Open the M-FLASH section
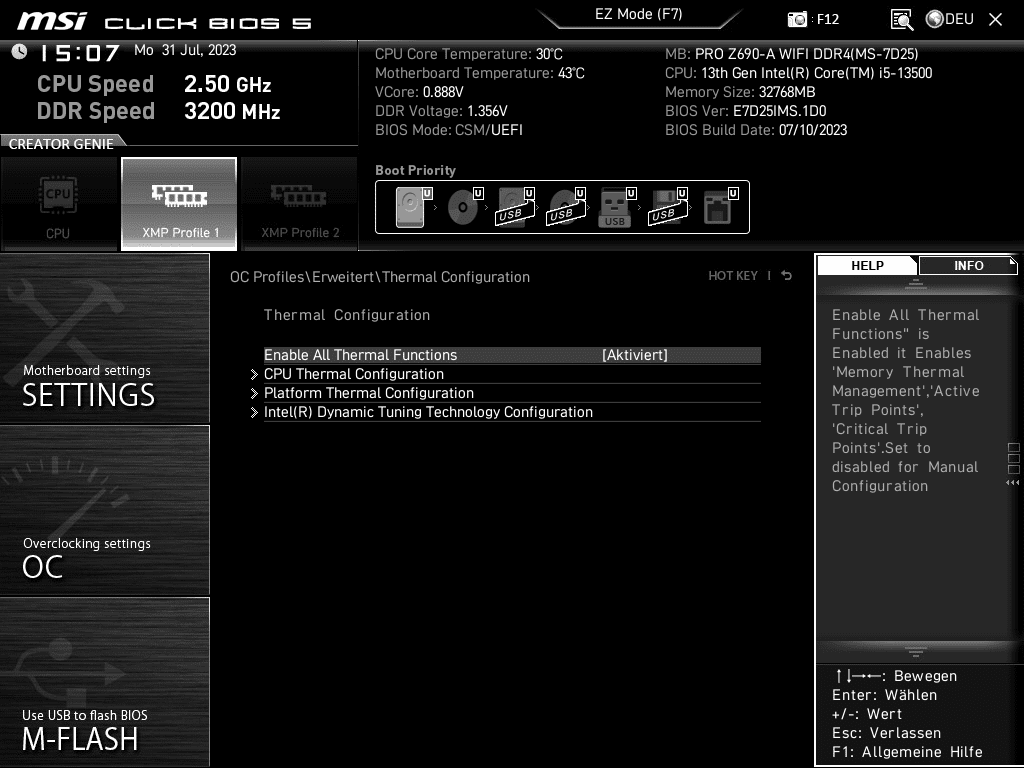 tap(104, 682)
